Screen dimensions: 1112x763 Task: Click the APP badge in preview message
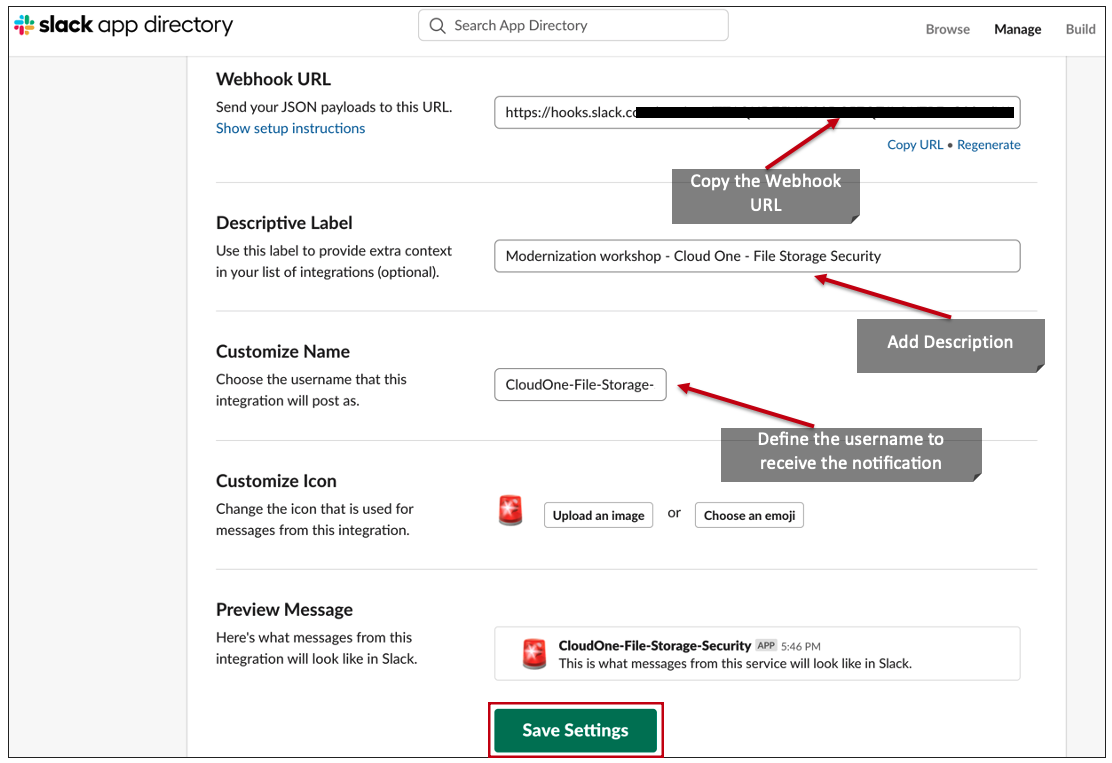click(766, 645)
